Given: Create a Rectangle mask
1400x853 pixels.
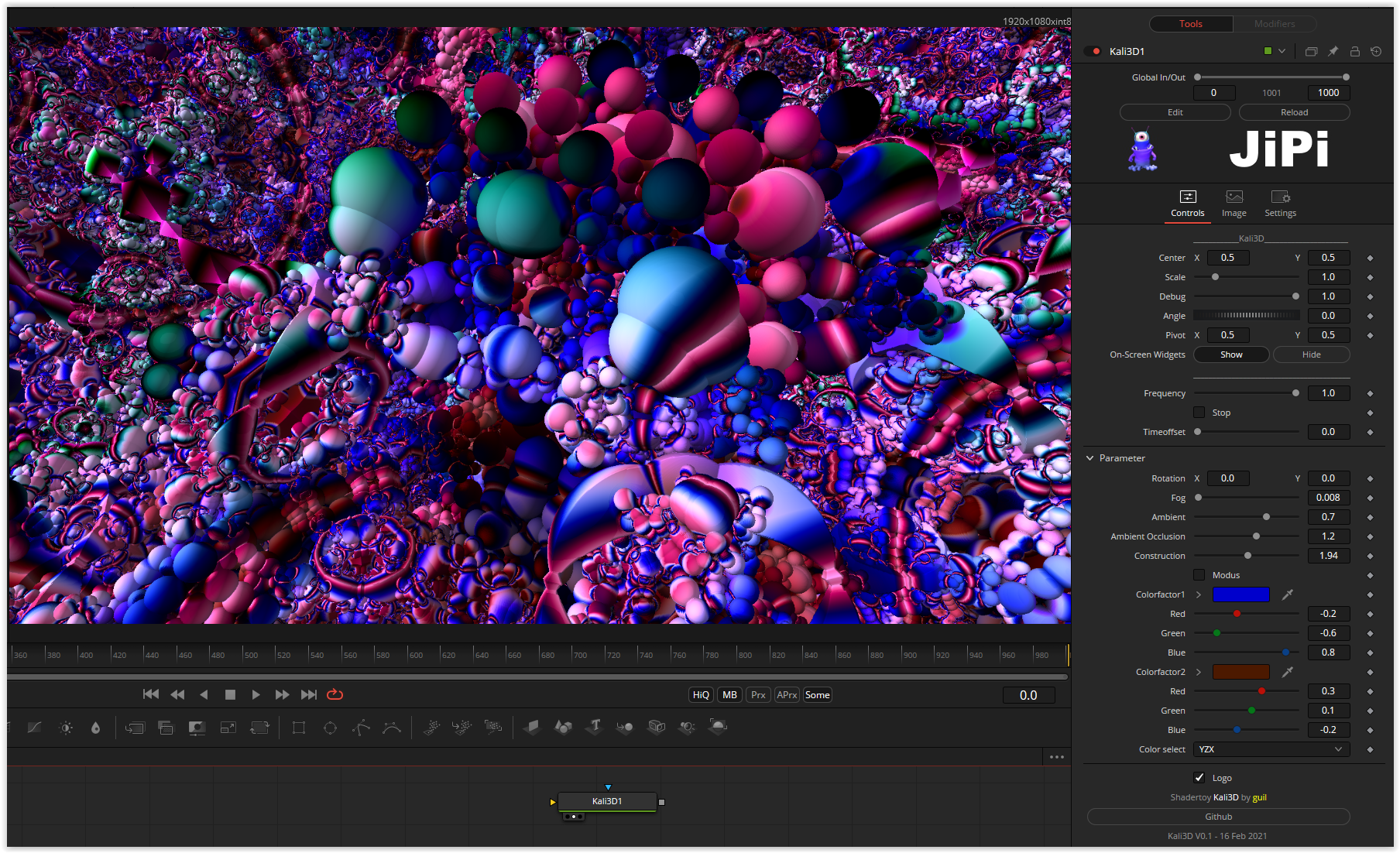Looking at the screenshot, I should click(x=299, y=728).
